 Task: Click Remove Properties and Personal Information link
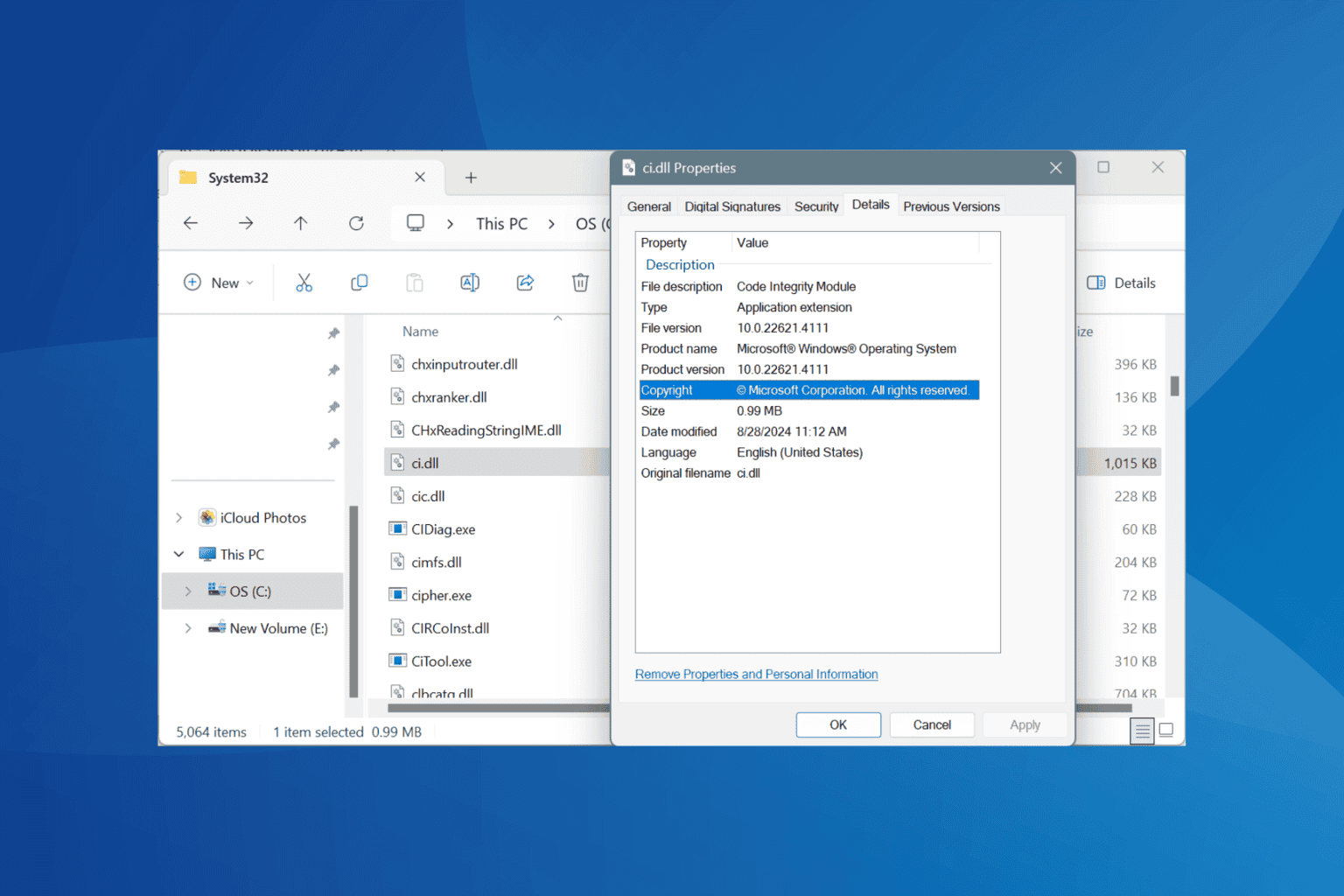point(756,674)
